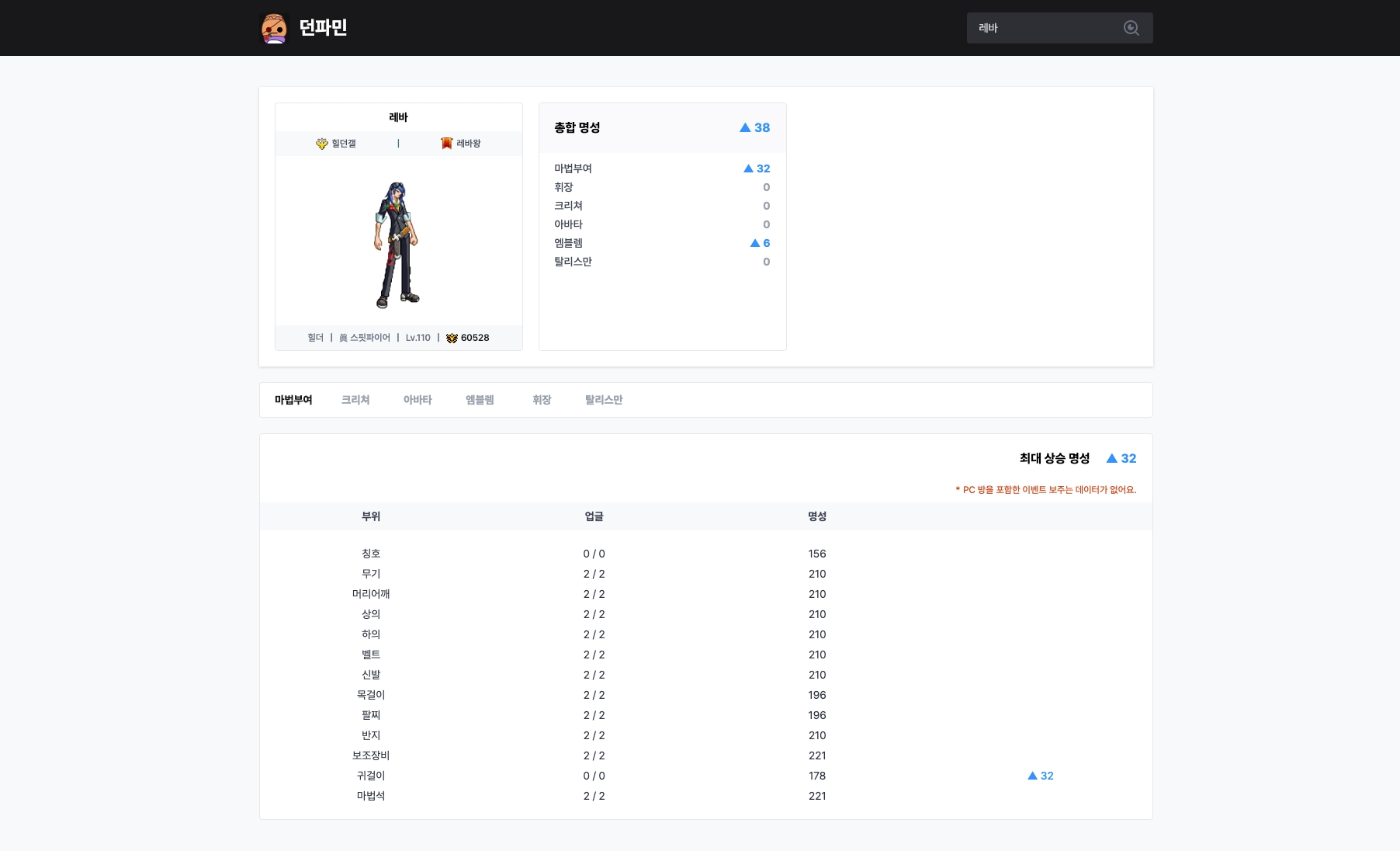Select the 엠블렘 tab

(x=480, y=400)
